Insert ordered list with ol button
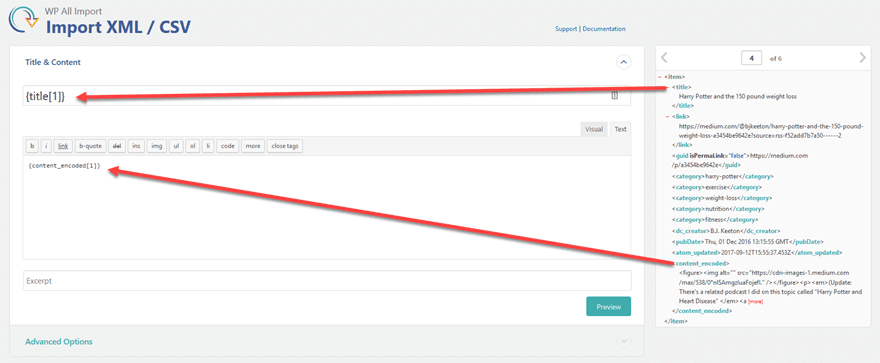Viewport: 880px width, 363px height. 192,146
